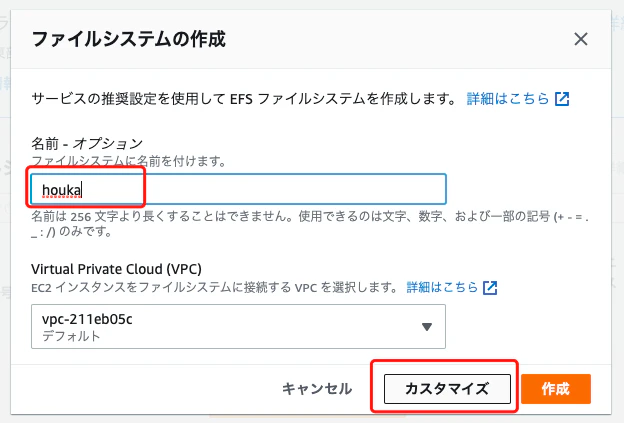Open 詳細はこちら link about VPC selection

[442, 287]
